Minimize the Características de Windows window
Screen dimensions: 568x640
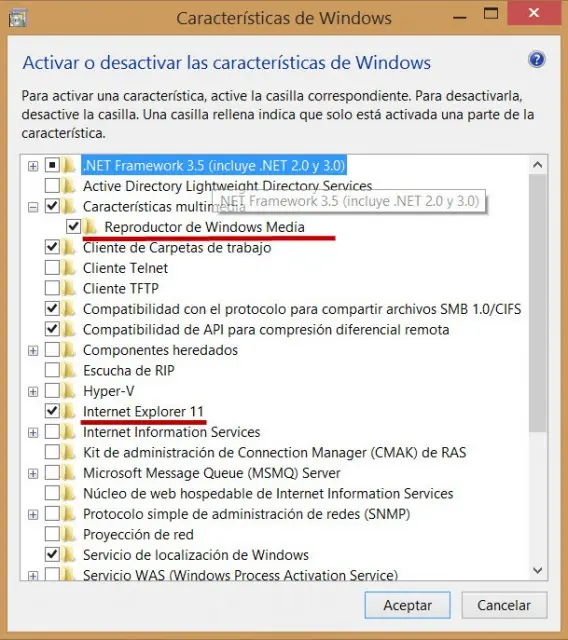coord(460,17)
